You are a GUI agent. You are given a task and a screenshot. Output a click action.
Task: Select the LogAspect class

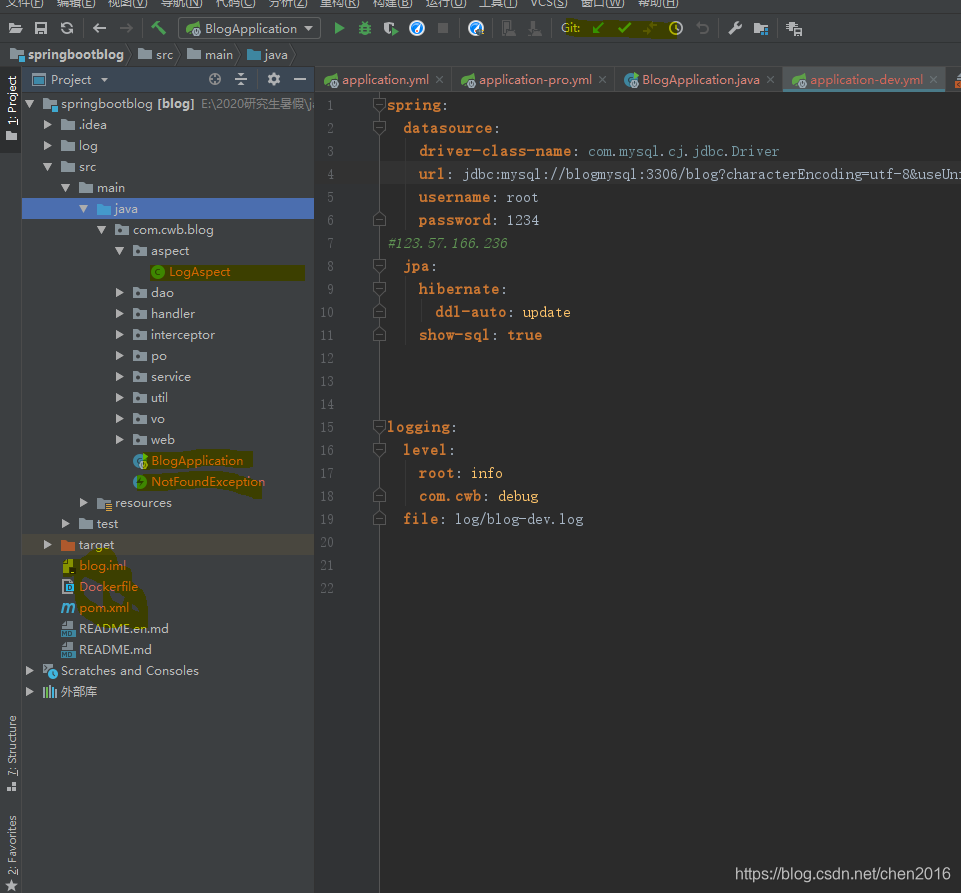(x=199, y=272)
